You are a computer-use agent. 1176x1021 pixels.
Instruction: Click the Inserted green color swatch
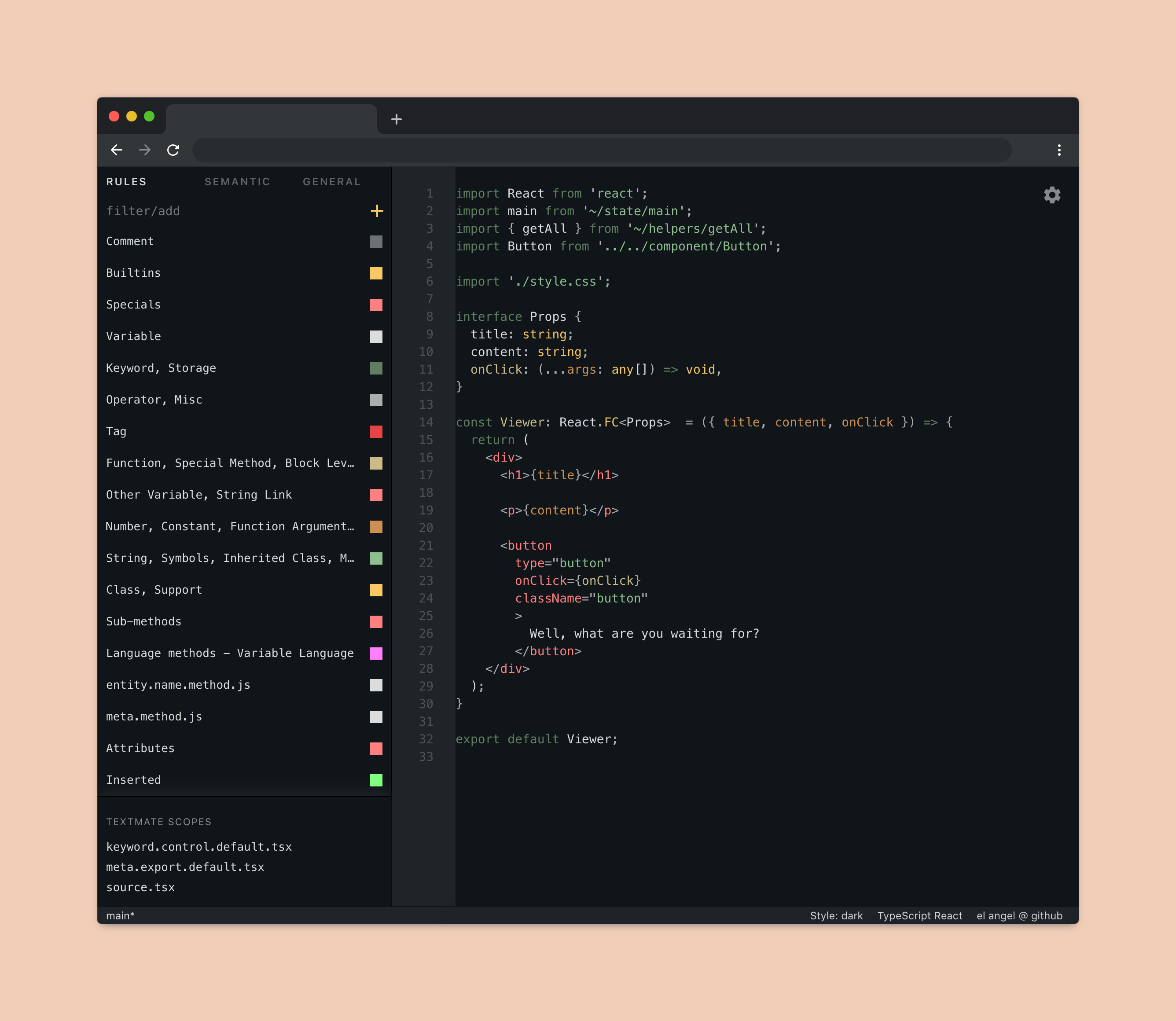pos(376,780)
